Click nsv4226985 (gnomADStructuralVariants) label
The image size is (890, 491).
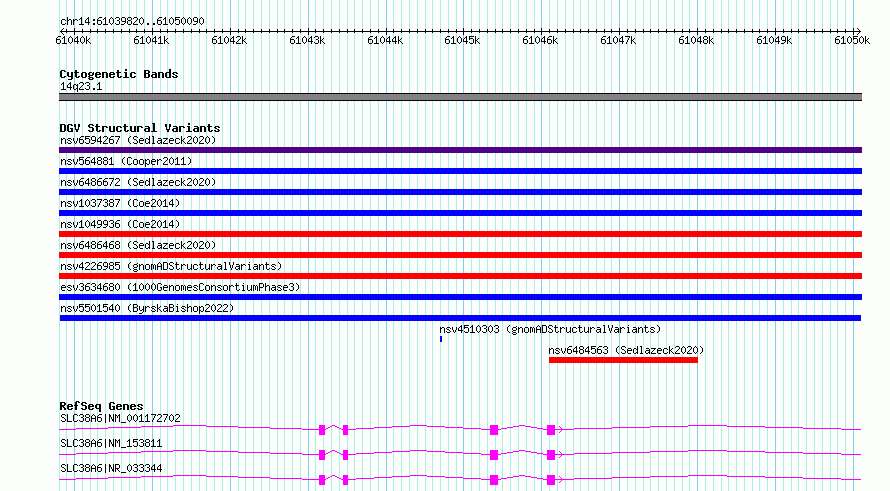(171, 266)
